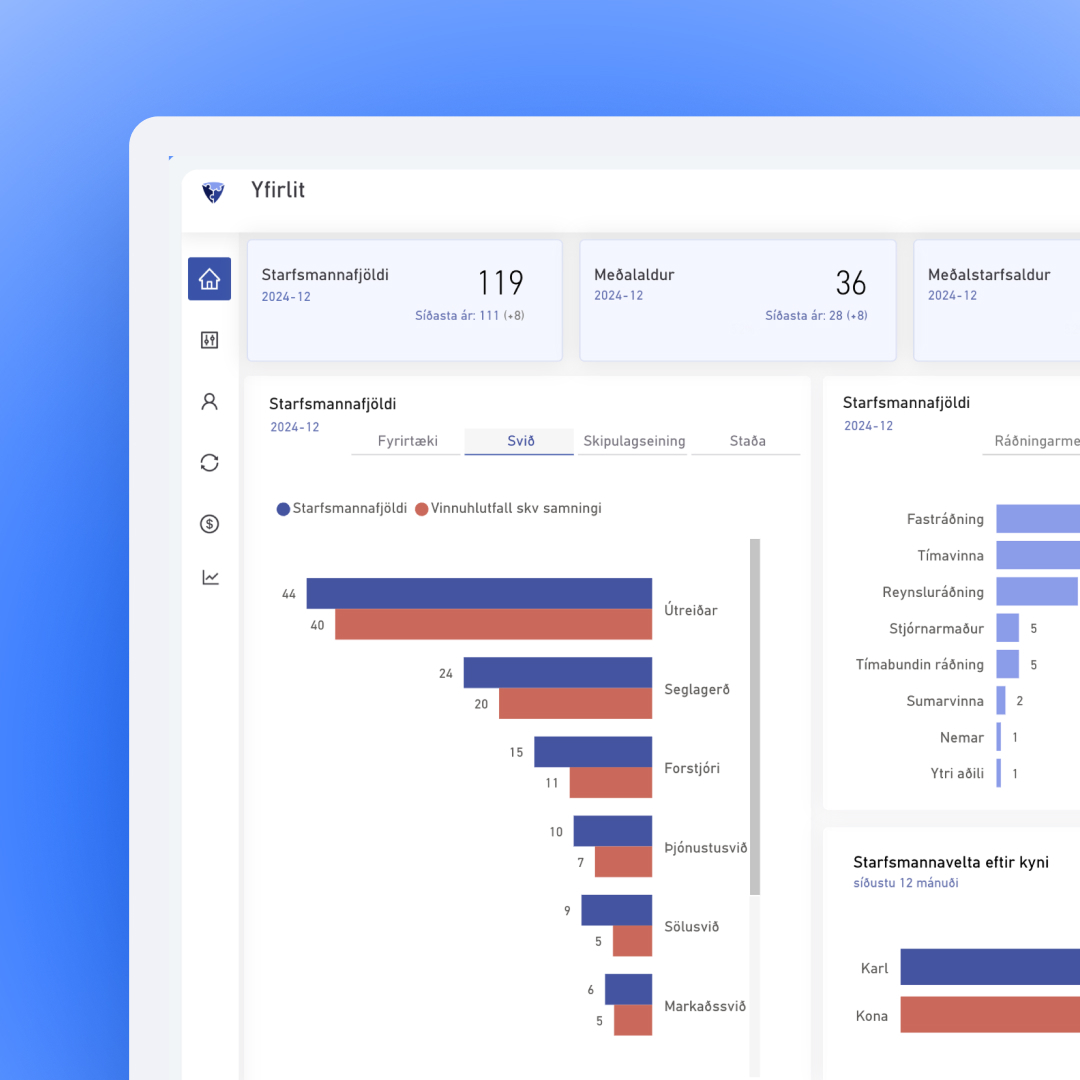
Task: Click the Nemar bar
Action: coord(999,737)
